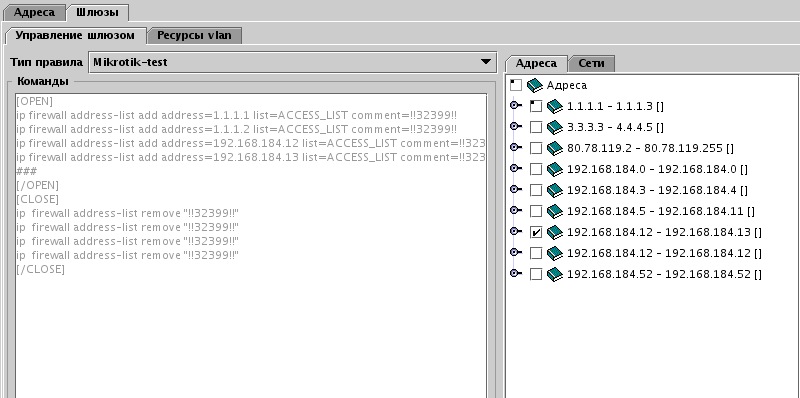Click the book icon for 192.168.184.3 - 192.168.184.4
800x398 pixels.
(555, 190)
